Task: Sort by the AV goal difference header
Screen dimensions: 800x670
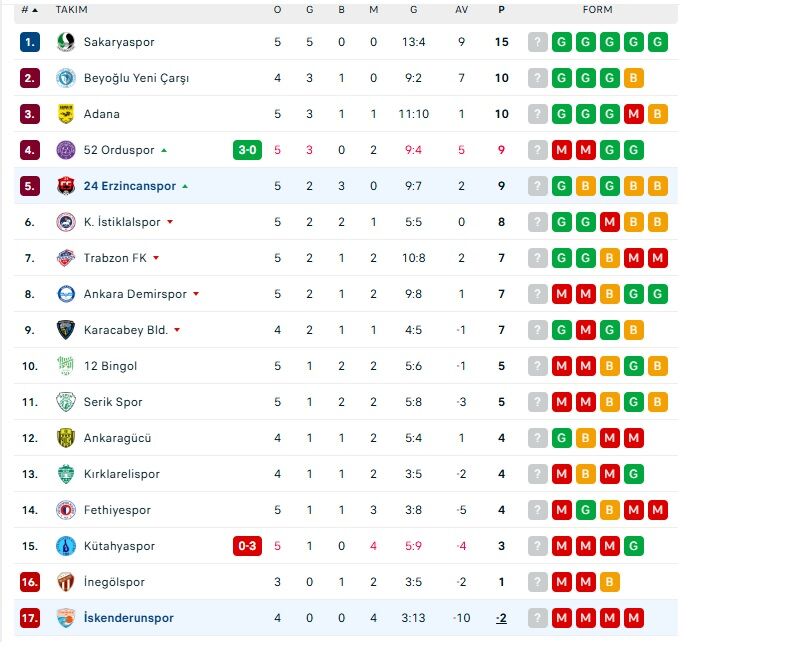Action: (461, 10)
